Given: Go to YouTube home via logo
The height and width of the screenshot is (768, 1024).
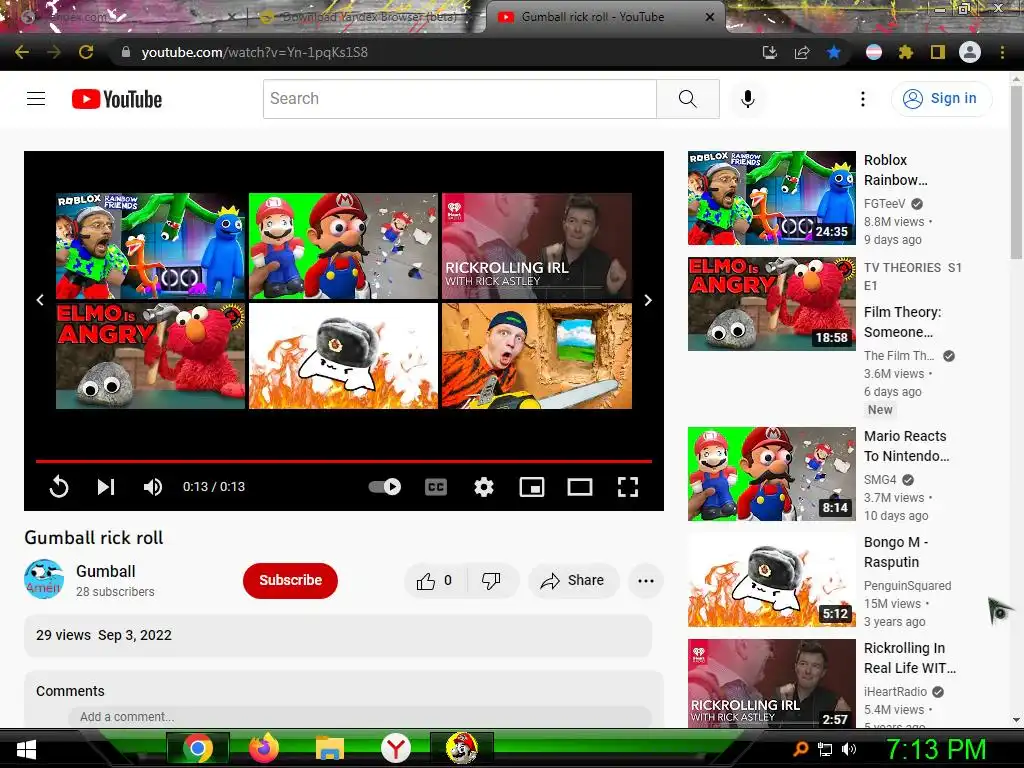Looking at the screenshot, I should pyautogui.click(x=117, y=99).
